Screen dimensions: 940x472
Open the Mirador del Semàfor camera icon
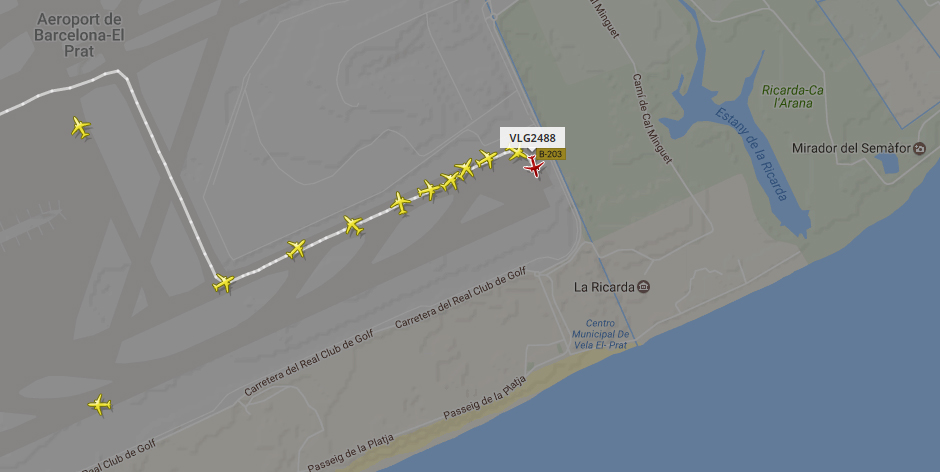click(919, 148)
